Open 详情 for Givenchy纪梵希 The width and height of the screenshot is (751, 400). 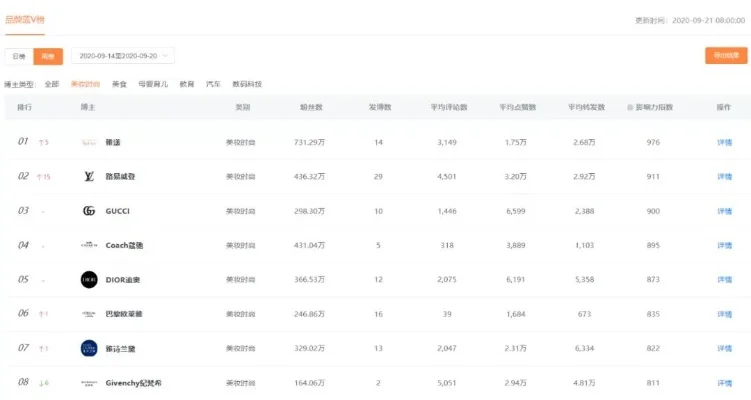click(x=724, y=383)
